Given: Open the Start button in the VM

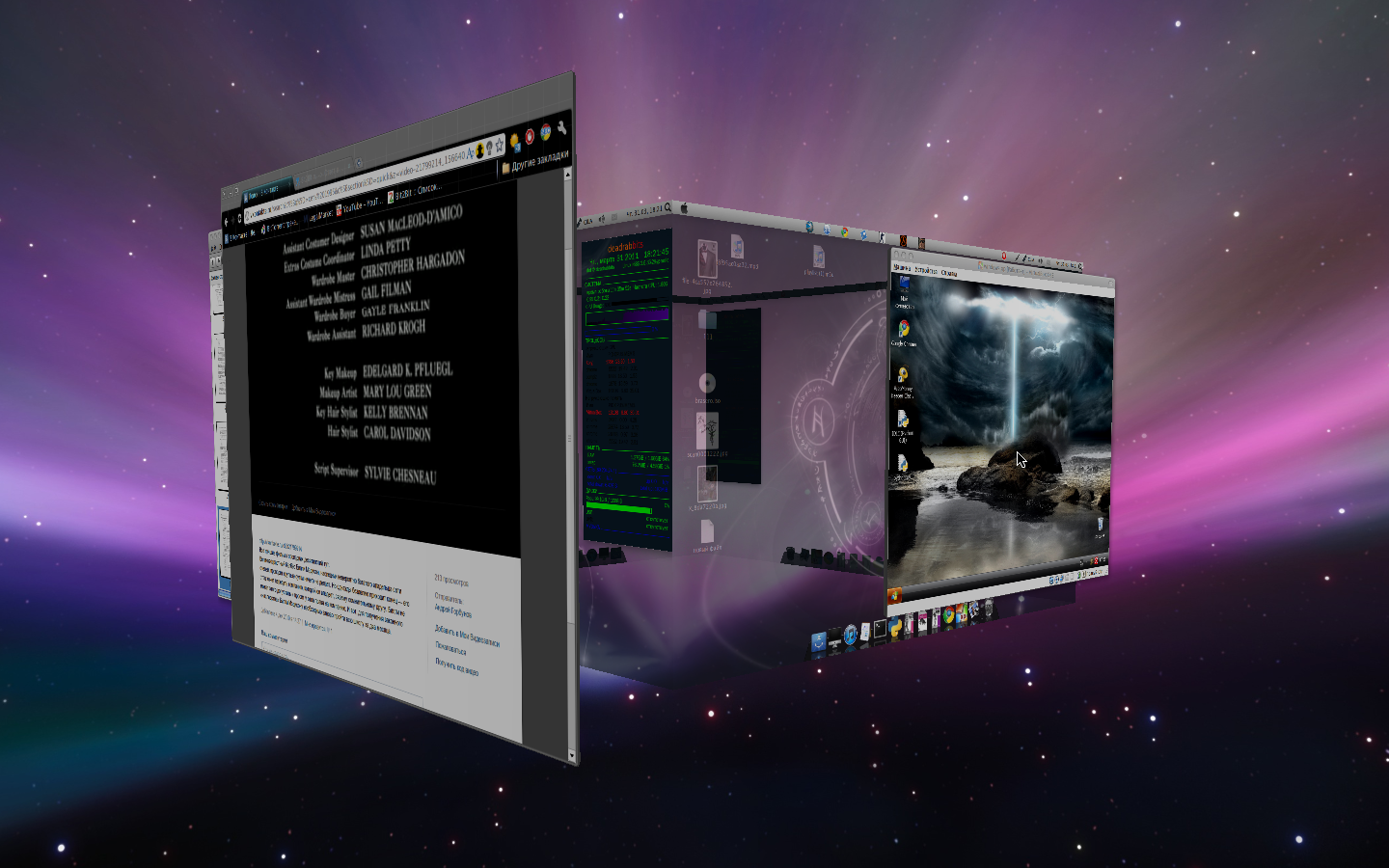Looking at the screenshot, I should tap(895, 595).
